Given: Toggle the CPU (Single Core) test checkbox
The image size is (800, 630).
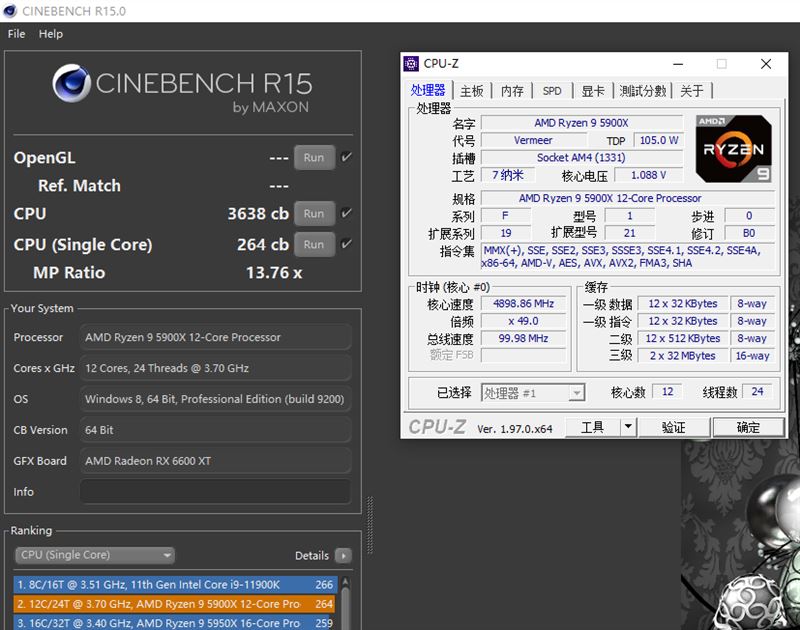Looking at the screenshot, I should click(x=346, y=244).
